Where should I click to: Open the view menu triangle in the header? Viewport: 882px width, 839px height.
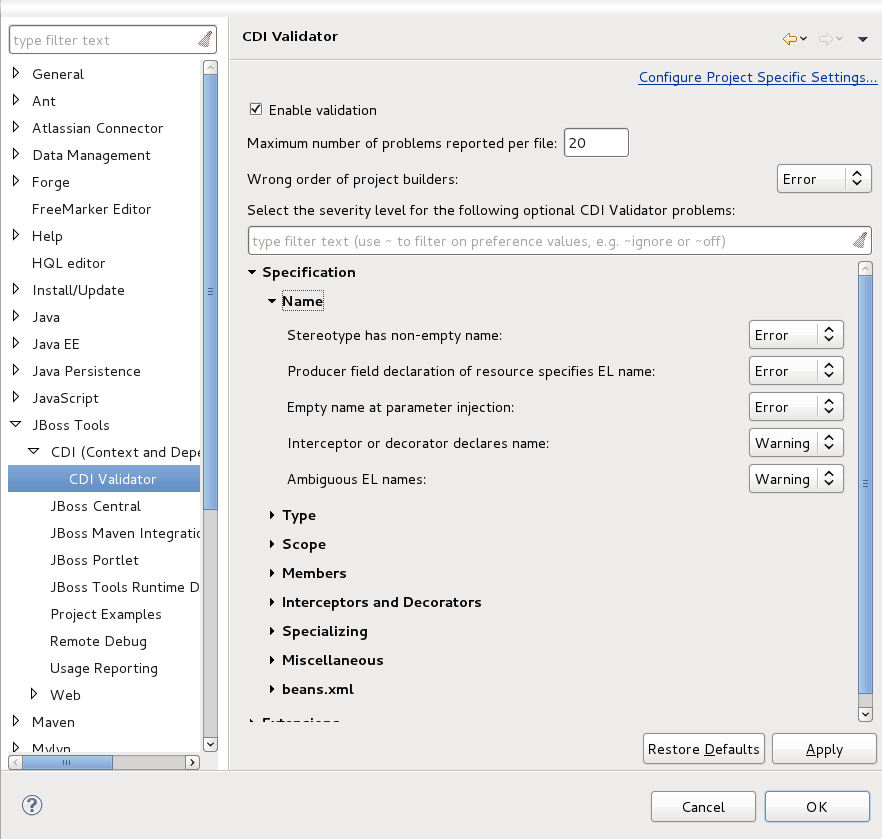862,38
